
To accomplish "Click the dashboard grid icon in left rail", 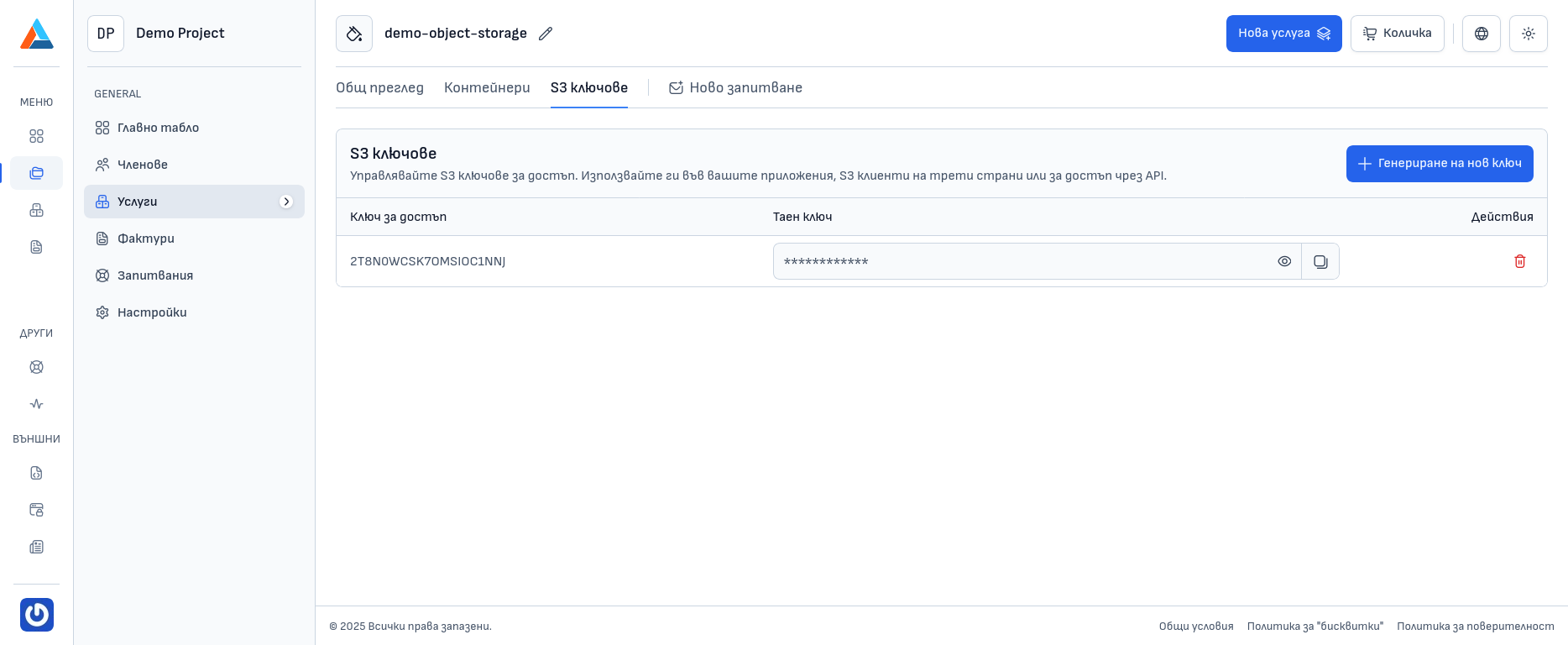I will tap(36, 136).
